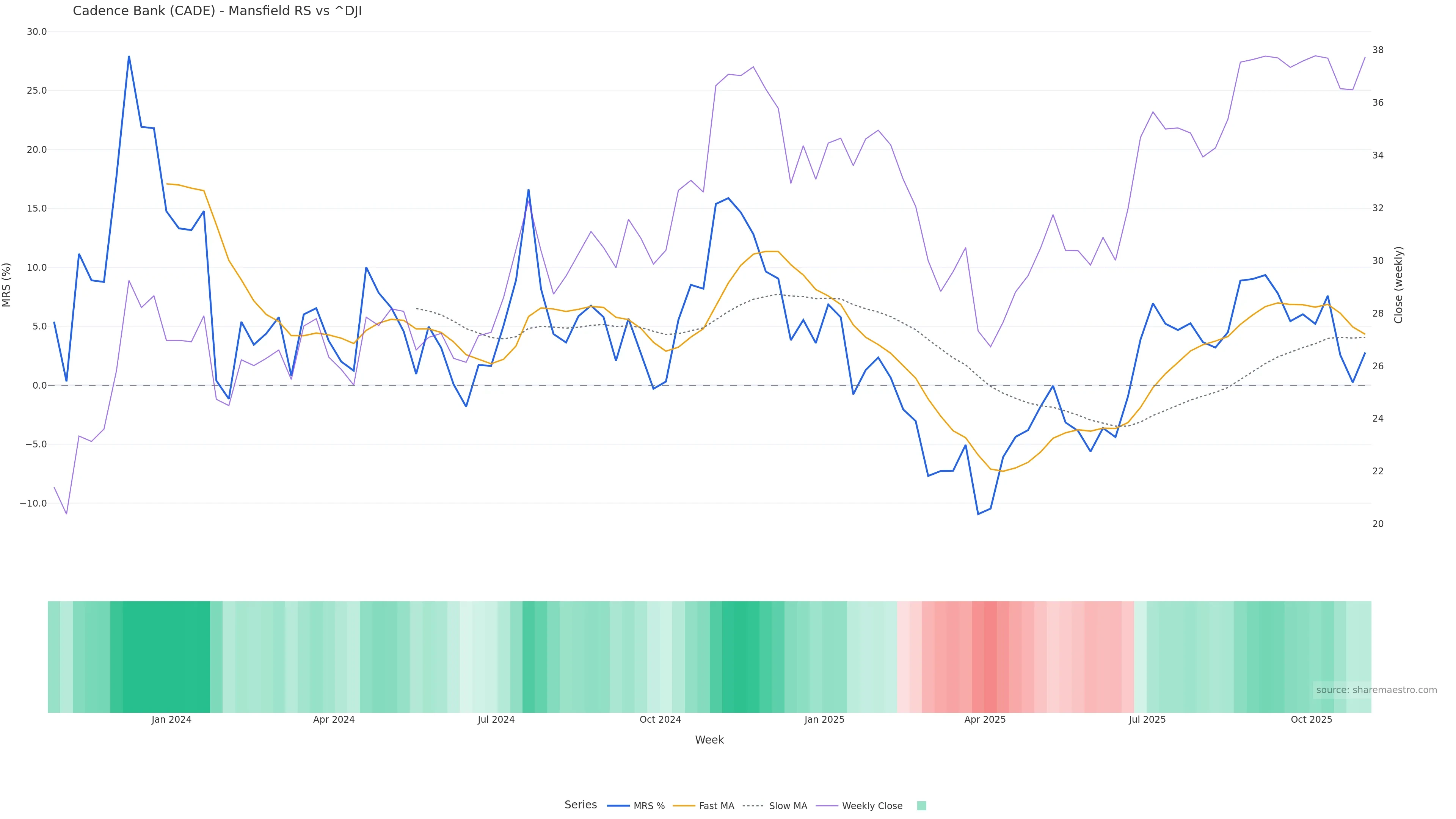The height and width of the screenshot is (819, 1456).
Task: Click the 30.0 tick on MRS axis
Action: click(37, 31)
